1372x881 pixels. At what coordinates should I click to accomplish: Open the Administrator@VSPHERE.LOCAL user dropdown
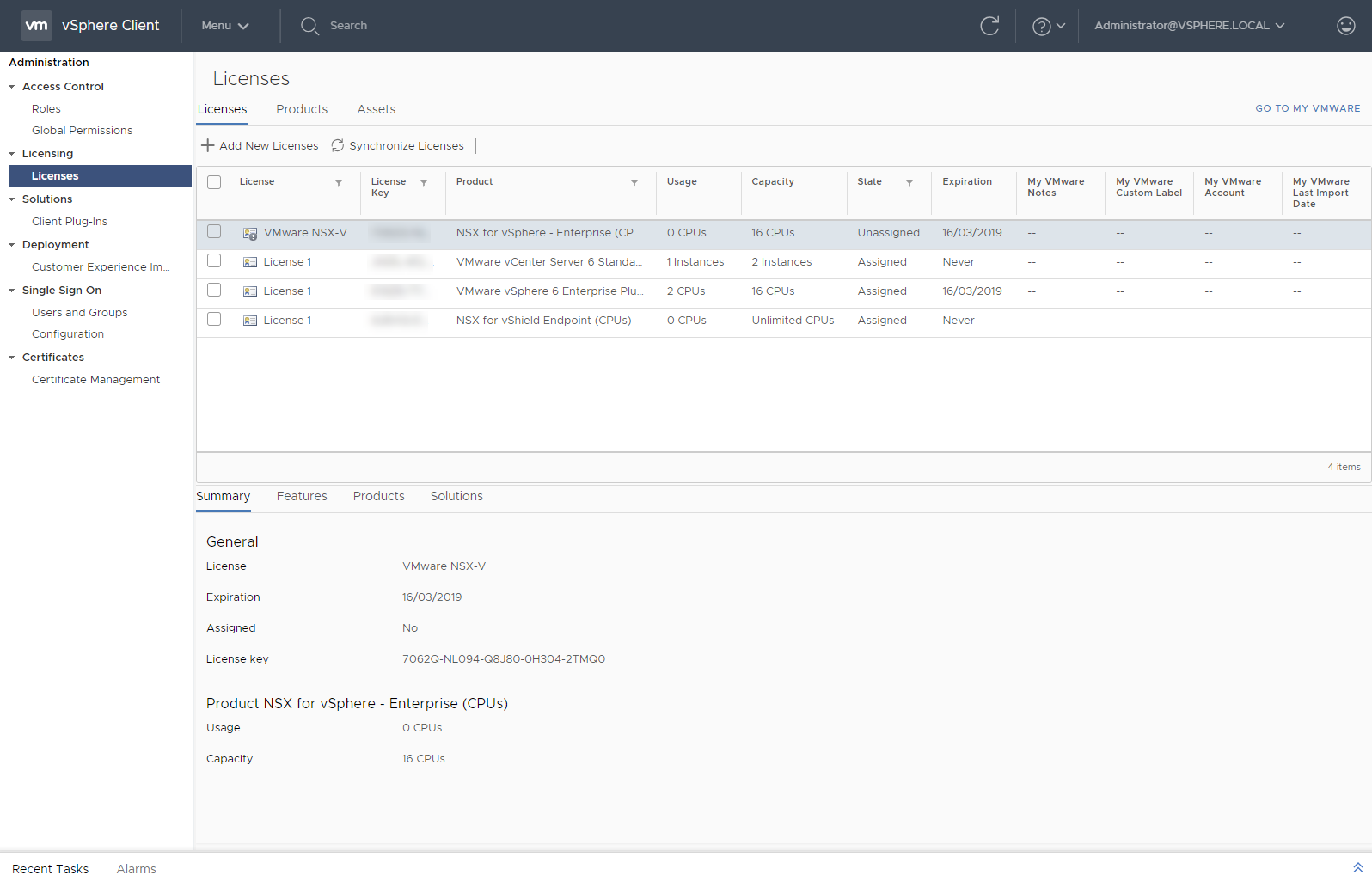(1190, 26)
